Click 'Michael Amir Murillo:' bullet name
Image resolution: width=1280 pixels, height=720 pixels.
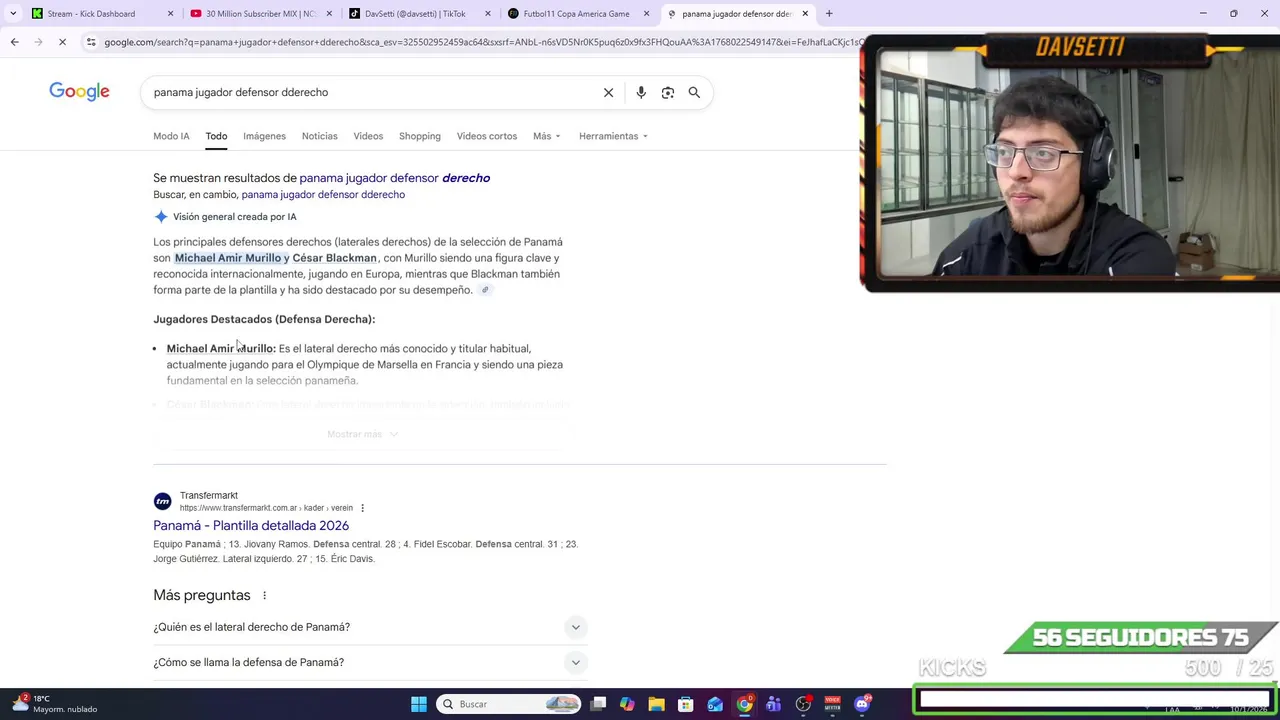coord(221,349)
